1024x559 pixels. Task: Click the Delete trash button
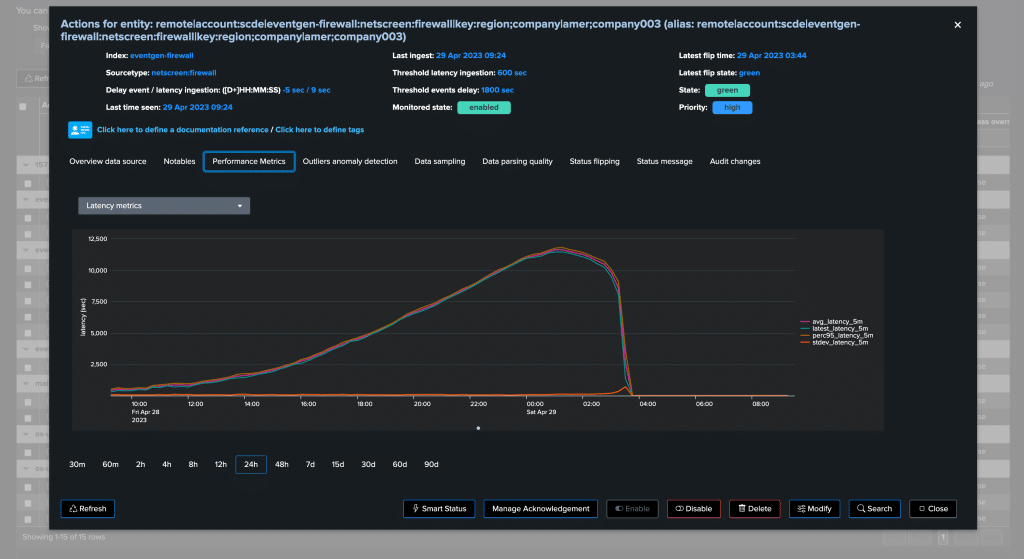tap(754, 508)
